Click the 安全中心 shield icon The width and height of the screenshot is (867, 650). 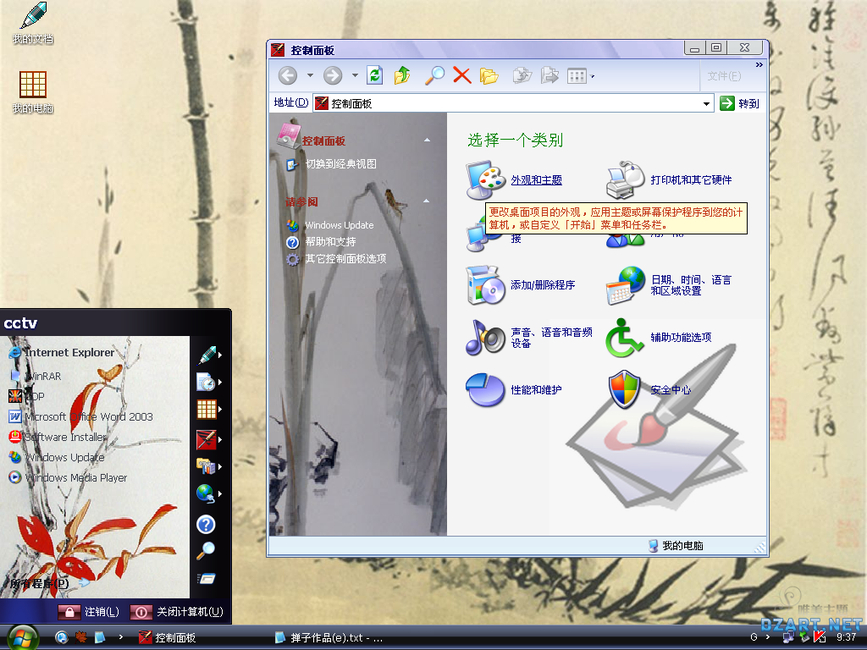(625, 390)
